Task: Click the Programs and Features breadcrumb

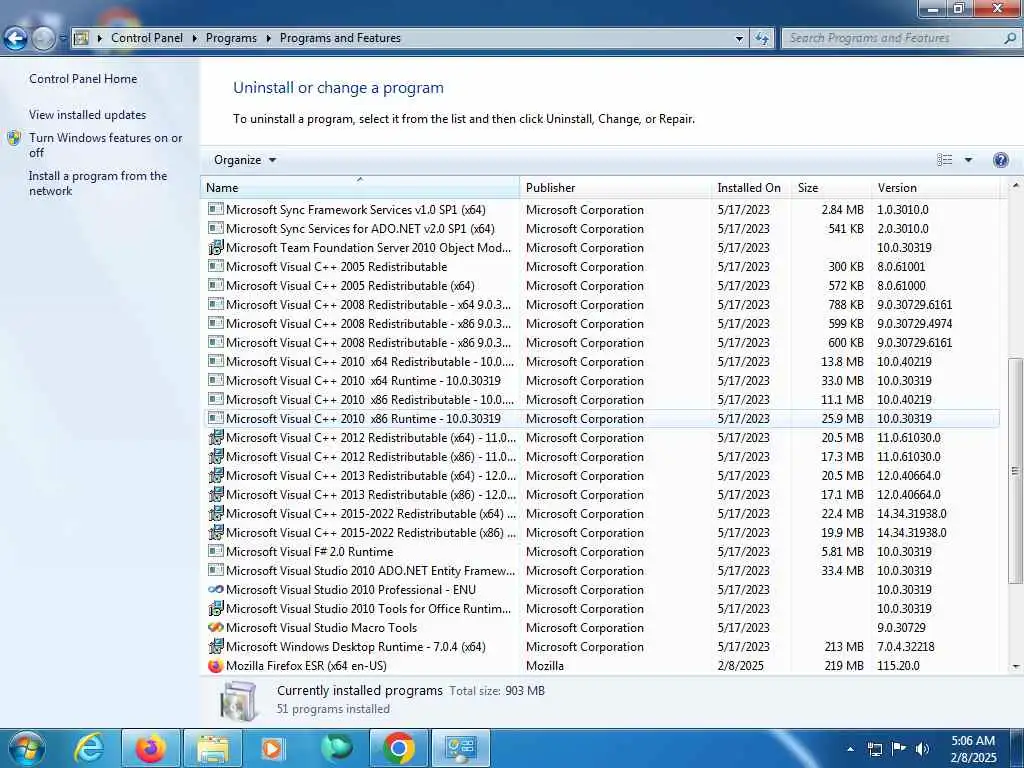Action: coord(340,39)
